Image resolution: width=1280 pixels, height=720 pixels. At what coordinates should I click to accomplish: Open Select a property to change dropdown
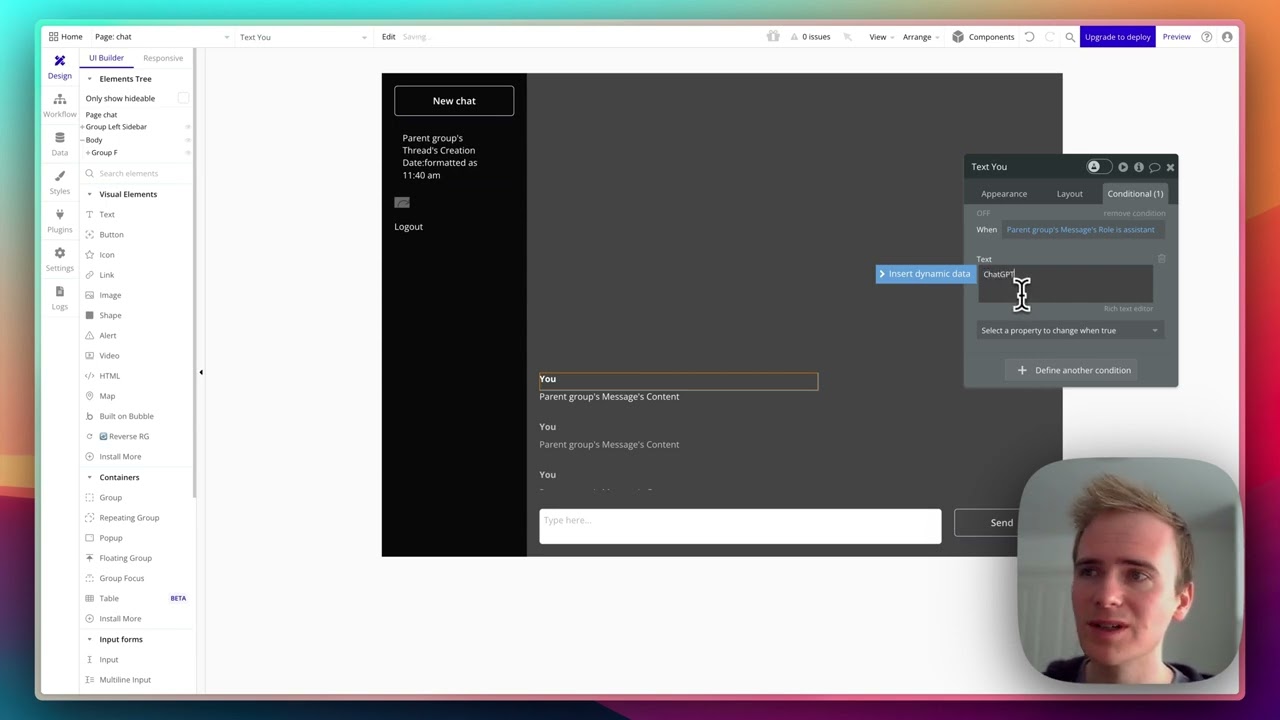1069,330
